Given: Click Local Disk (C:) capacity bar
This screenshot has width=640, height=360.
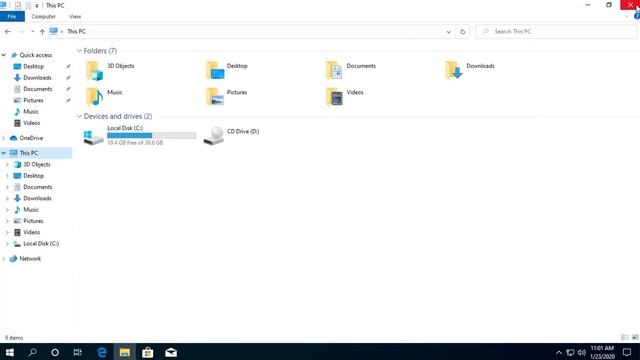Looking at the screenshot, I should pyautogui.click(x=151, y=136).
